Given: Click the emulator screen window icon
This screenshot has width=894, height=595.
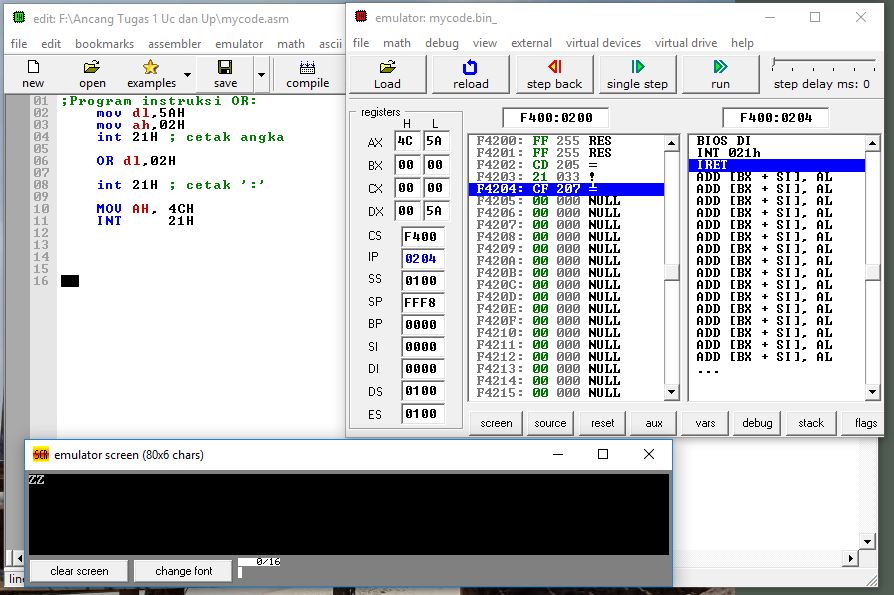Looking at the screenshot, I should coord(40,455).
